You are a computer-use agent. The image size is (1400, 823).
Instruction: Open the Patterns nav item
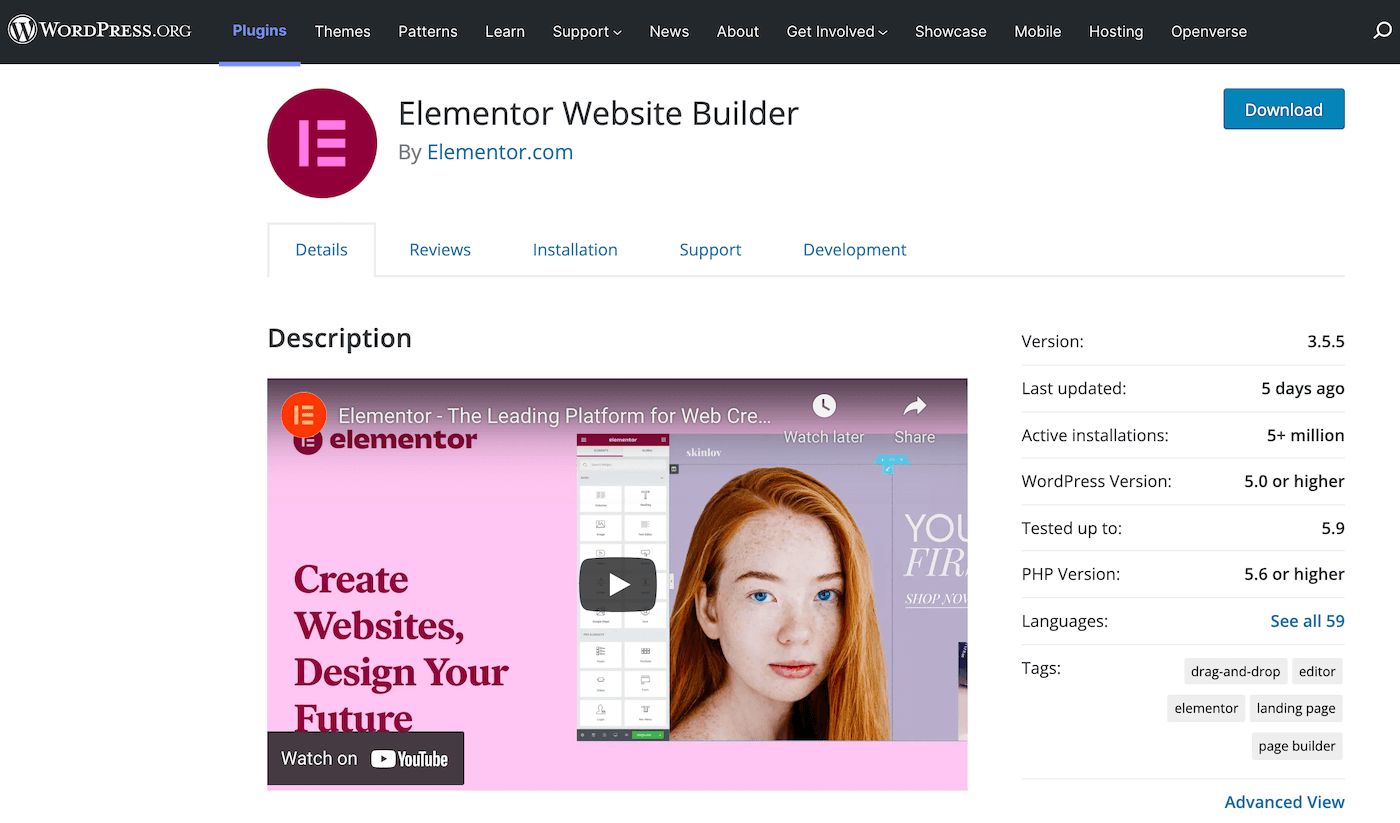click(x=428, y=32)
